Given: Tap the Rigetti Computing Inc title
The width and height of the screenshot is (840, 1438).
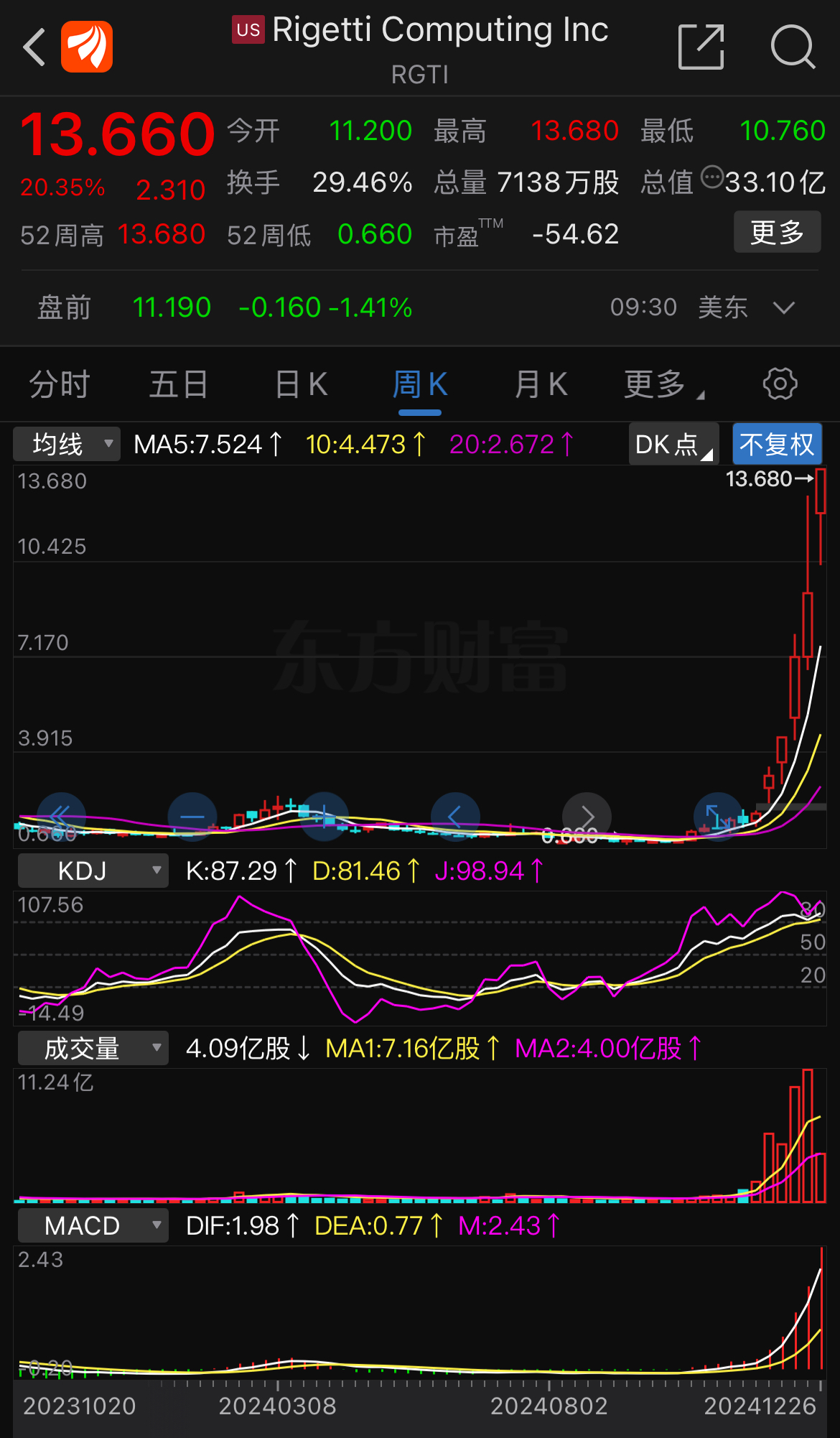Looking at the screenshot, I should [440, 30].
